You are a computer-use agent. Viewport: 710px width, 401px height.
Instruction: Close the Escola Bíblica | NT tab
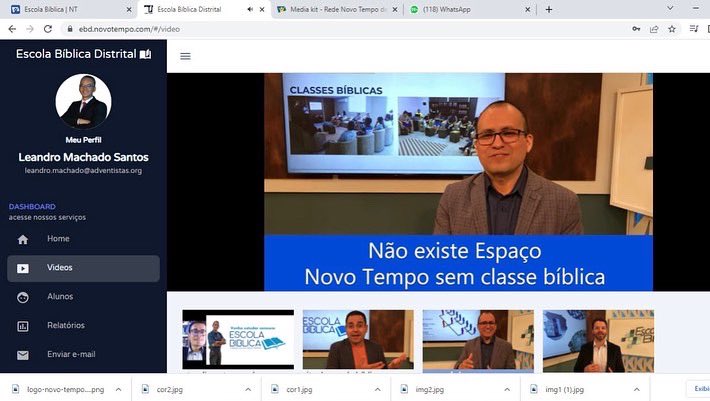129,9
